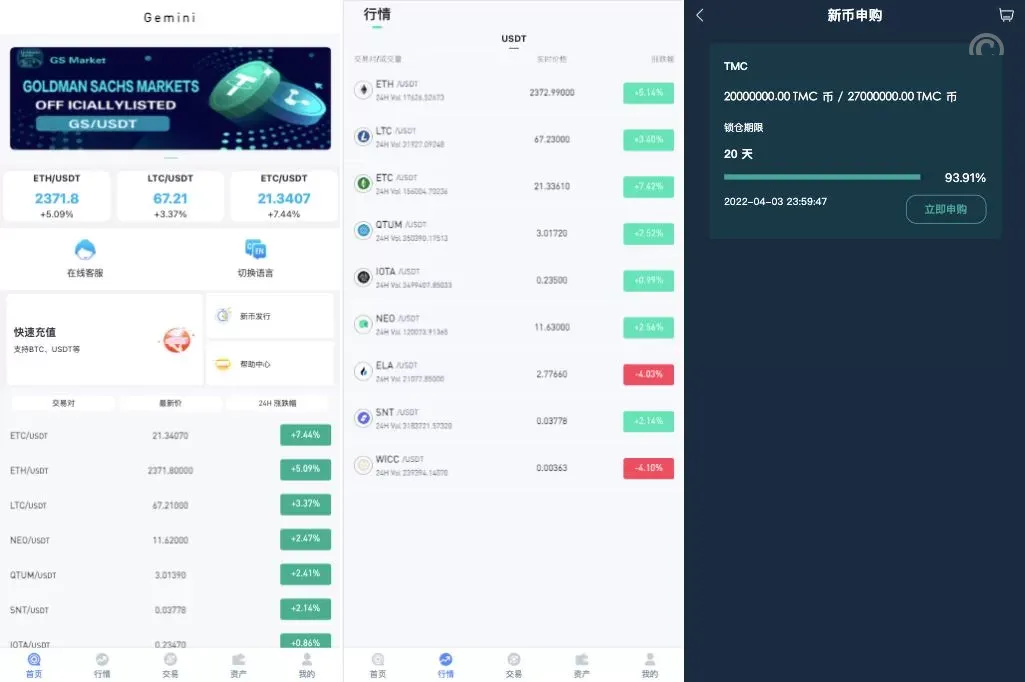Image resolution: width=1025 pixels, height=682 pixels.
Task: Click the ETC coin icon in the market list
Action: tap(363, 184)
